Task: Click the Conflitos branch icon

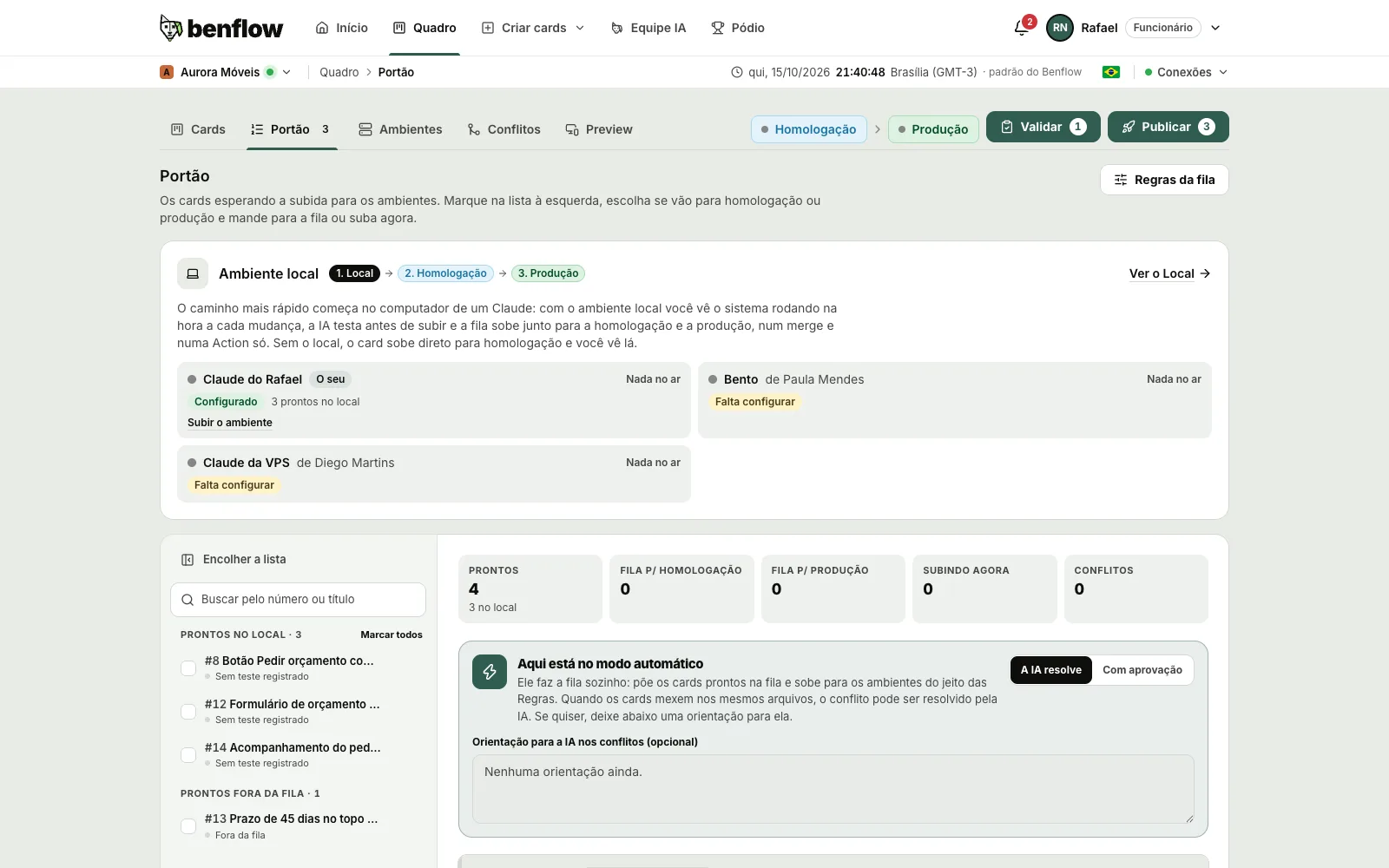Action: [x=474, y=129]
